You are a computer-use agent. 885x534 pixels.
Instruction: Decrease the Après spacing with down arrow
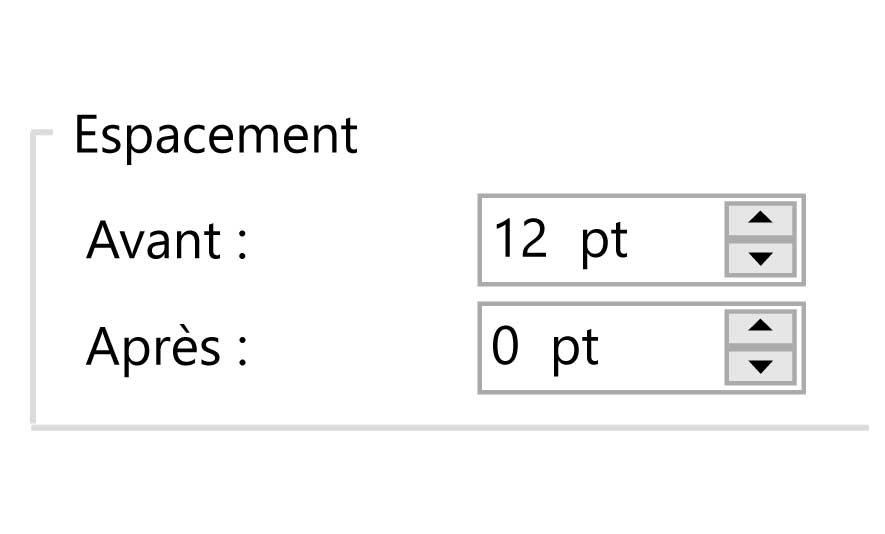coord(760,366)
